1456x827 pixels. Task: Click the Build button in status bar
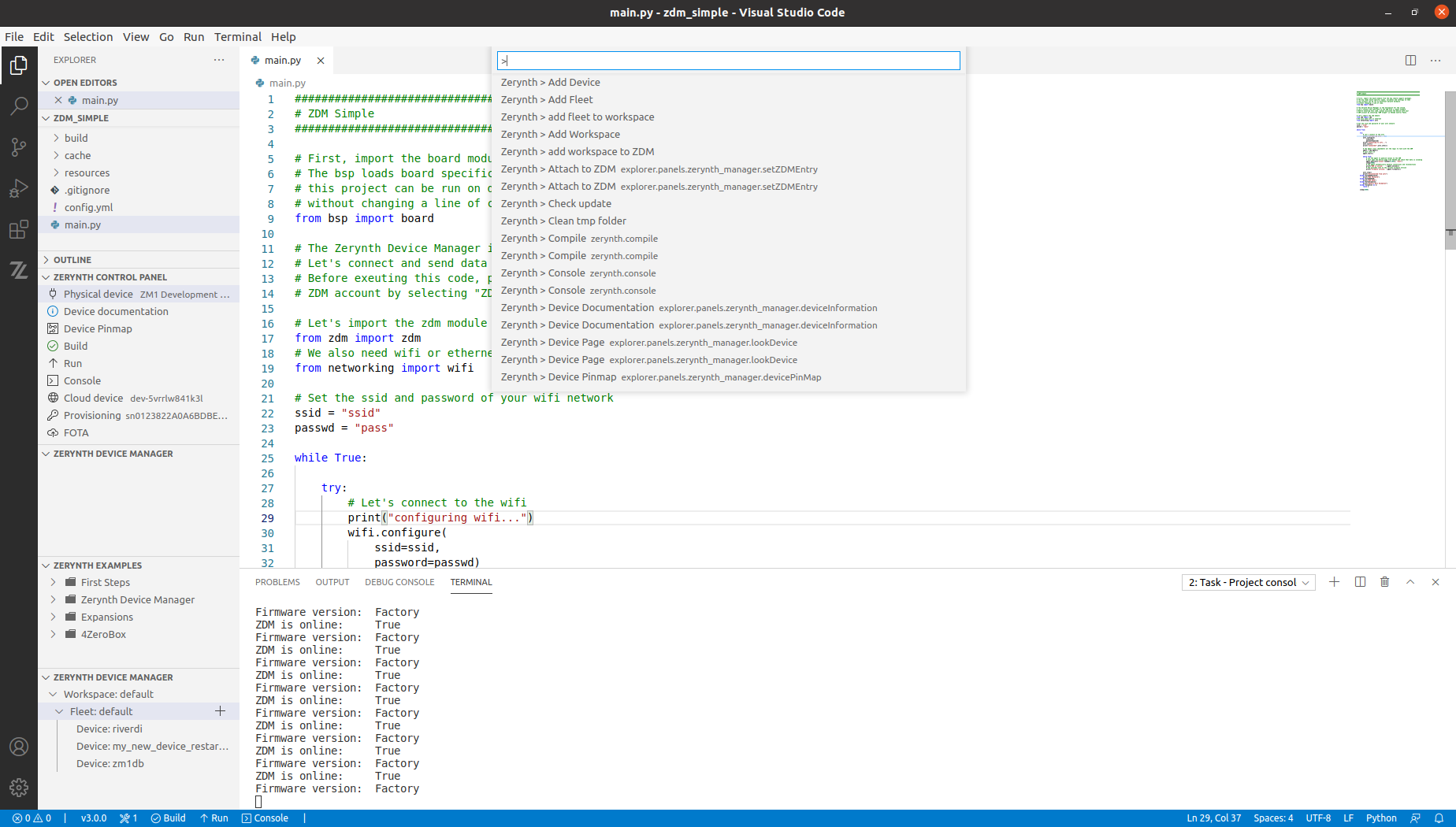click(168, 818)
